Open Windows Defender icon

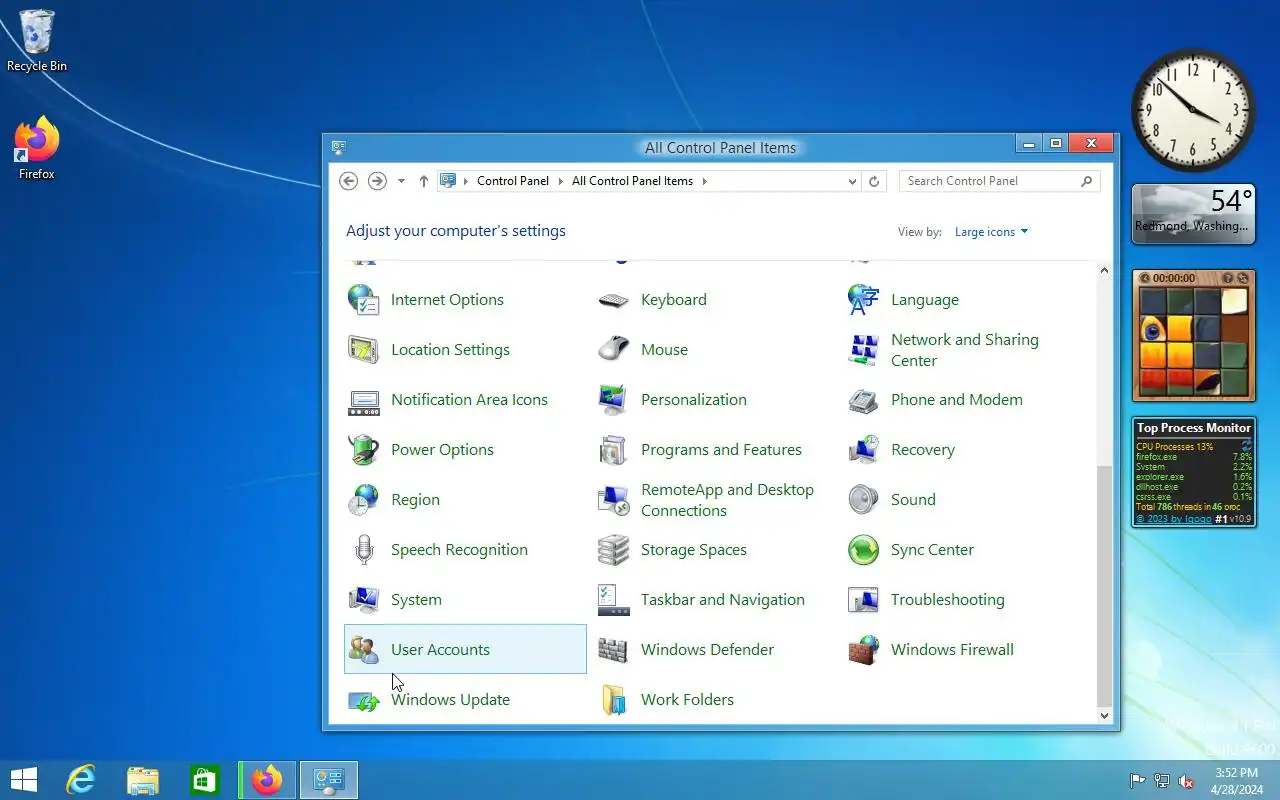point(613,650)
